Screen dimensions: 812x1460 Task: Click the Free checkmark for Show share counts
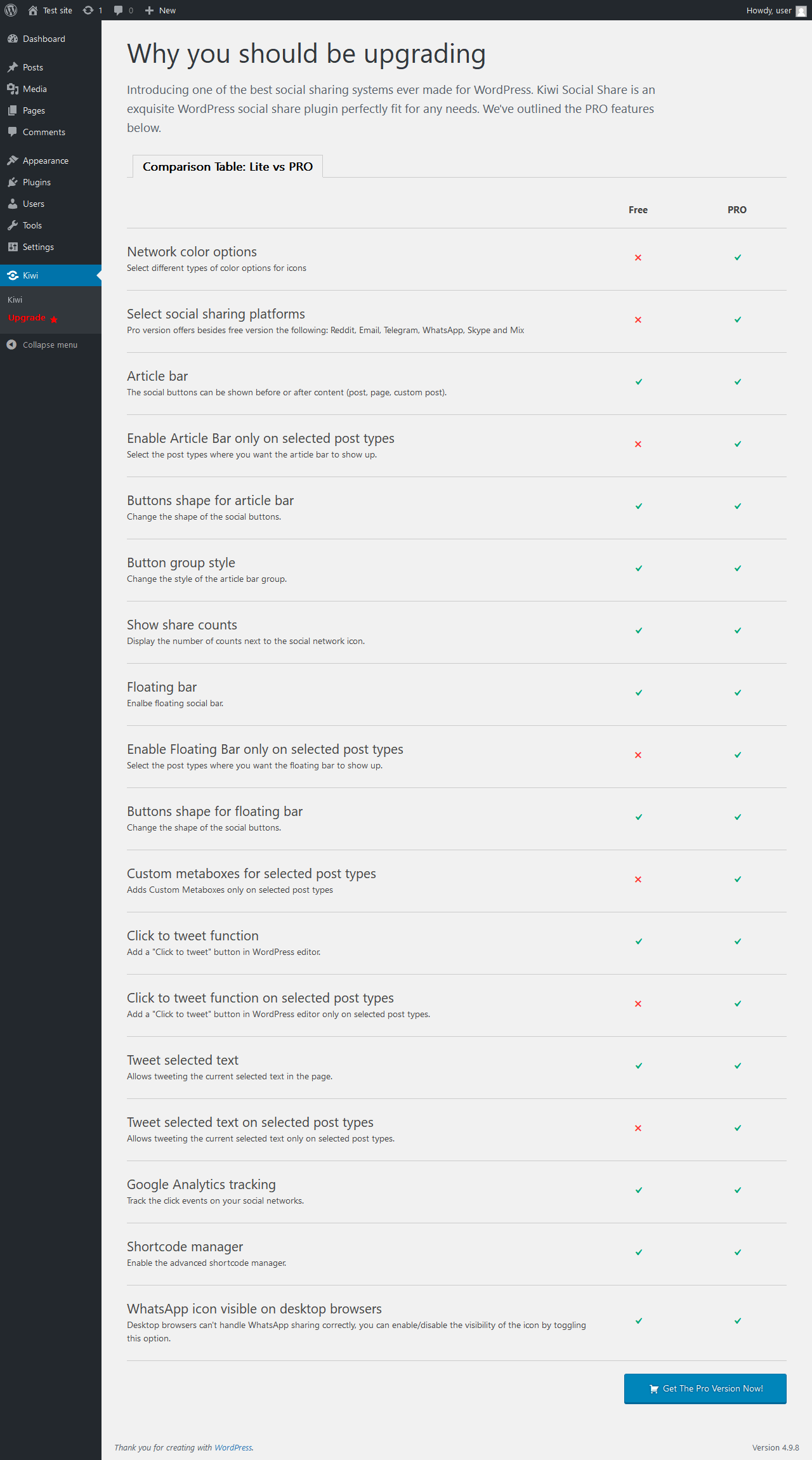click(x=639, y=631)
